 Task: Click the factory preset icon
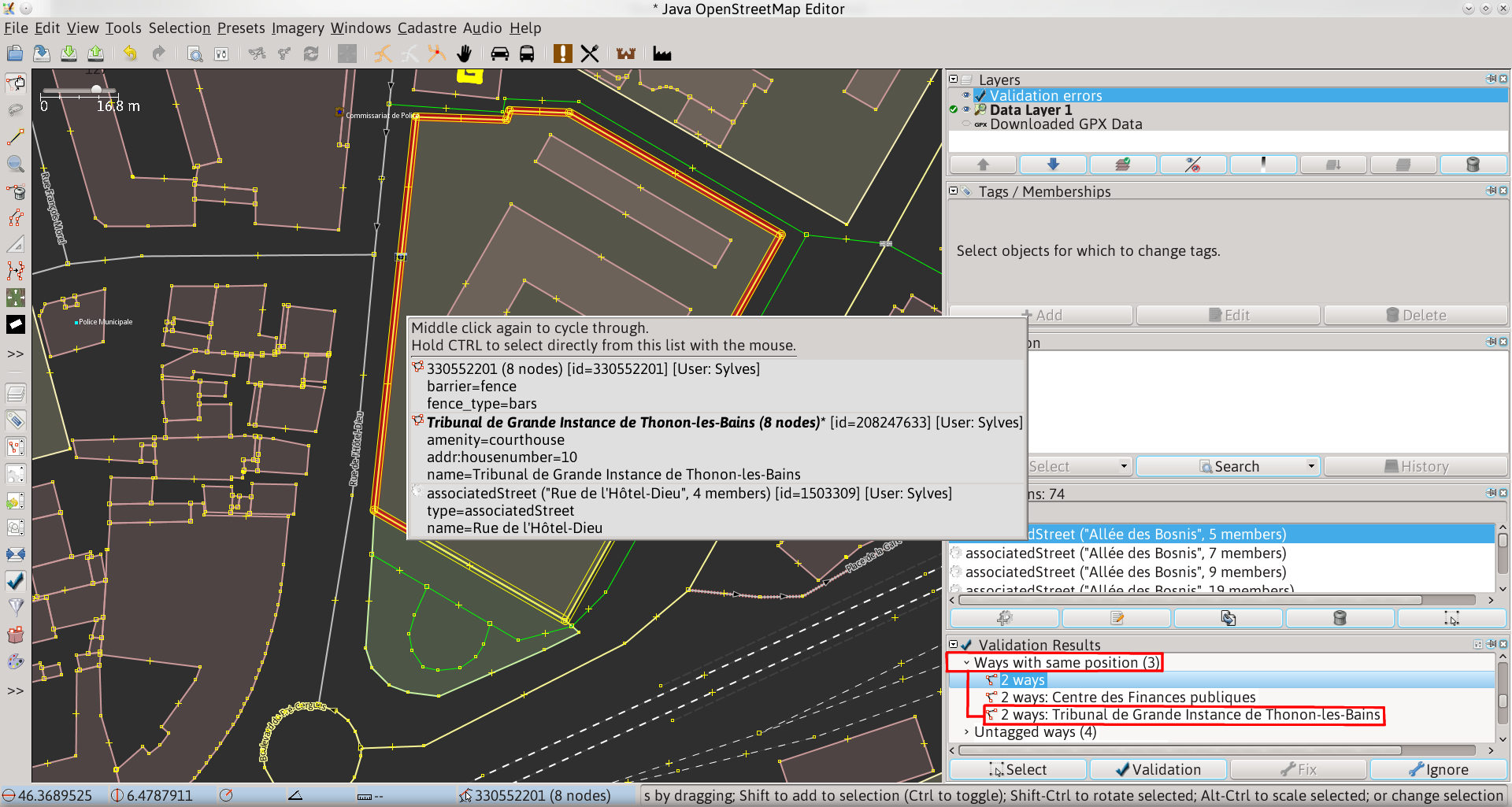(x=662, y=54)
